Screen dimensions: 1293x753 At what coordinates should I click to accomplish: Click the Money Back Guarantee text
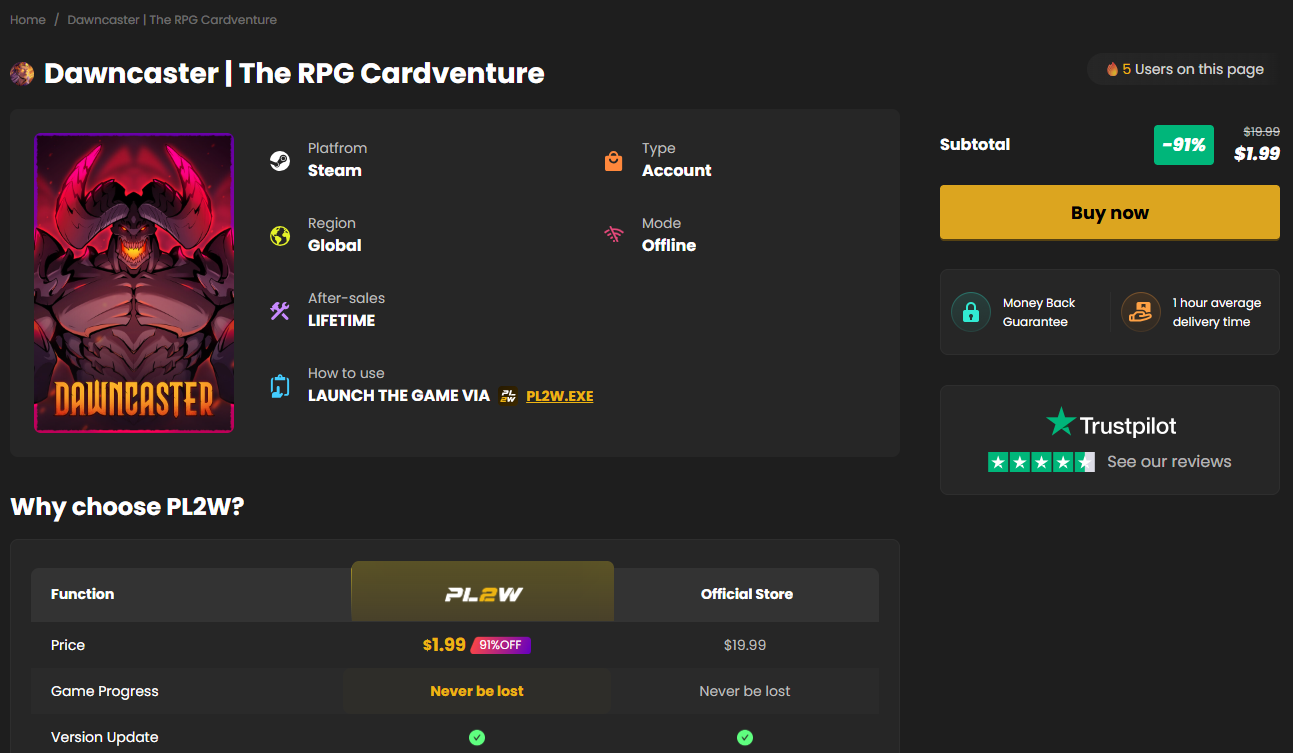click(x=1039, y=312)
